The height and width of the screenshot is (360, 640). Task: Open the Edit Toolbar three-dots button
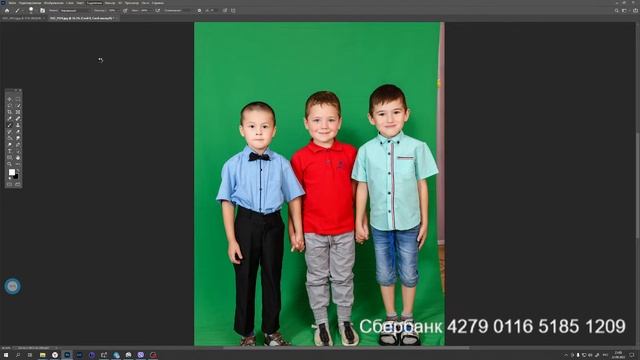pyautogui.click(x=18, y=164)
